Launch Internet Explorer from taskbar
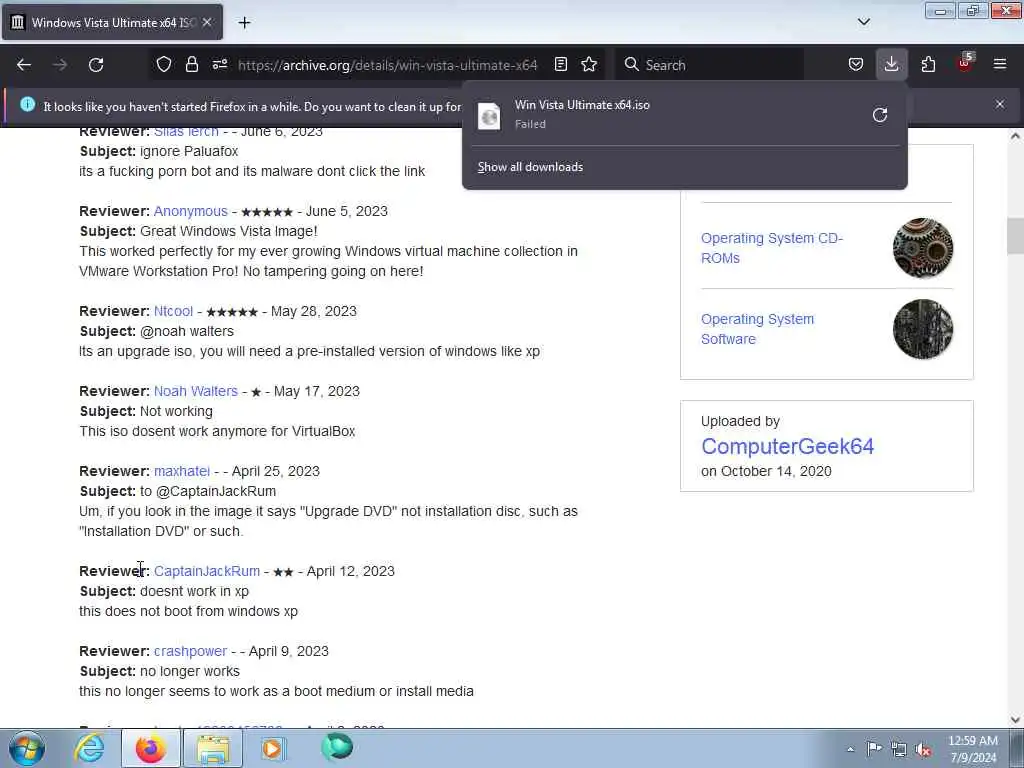1024x768 pixels. (89, 748)
